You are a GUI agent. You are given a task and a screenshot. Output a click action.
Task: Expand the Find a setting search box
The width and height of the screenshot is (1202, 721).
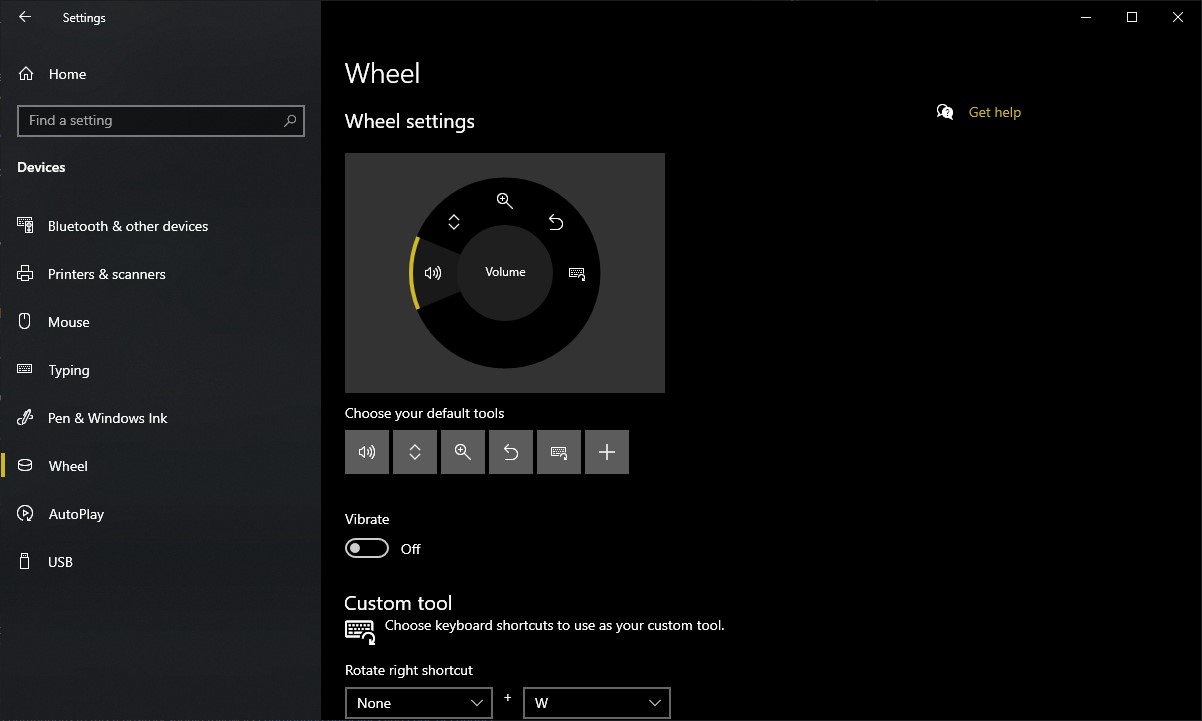160,120
